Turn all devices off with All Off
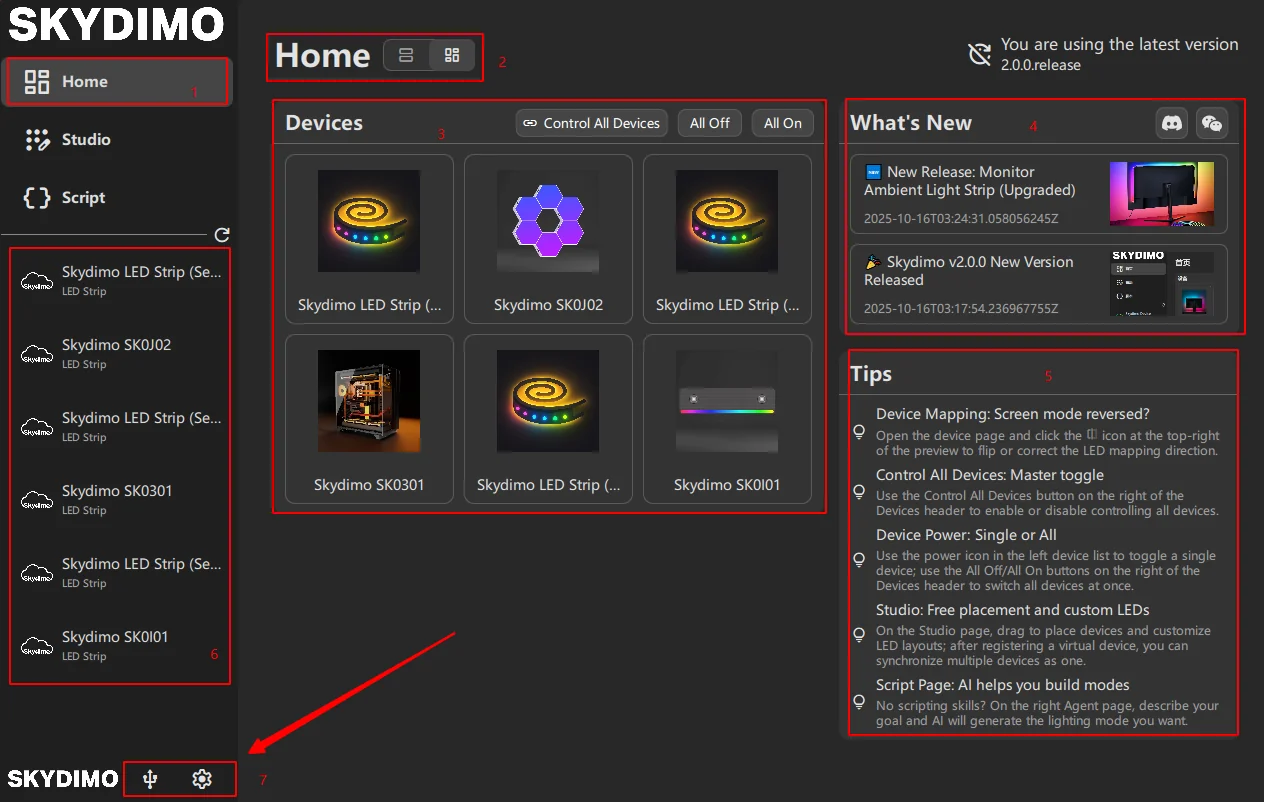This screenshot has height=802, width=1264. tap(710, 123)
